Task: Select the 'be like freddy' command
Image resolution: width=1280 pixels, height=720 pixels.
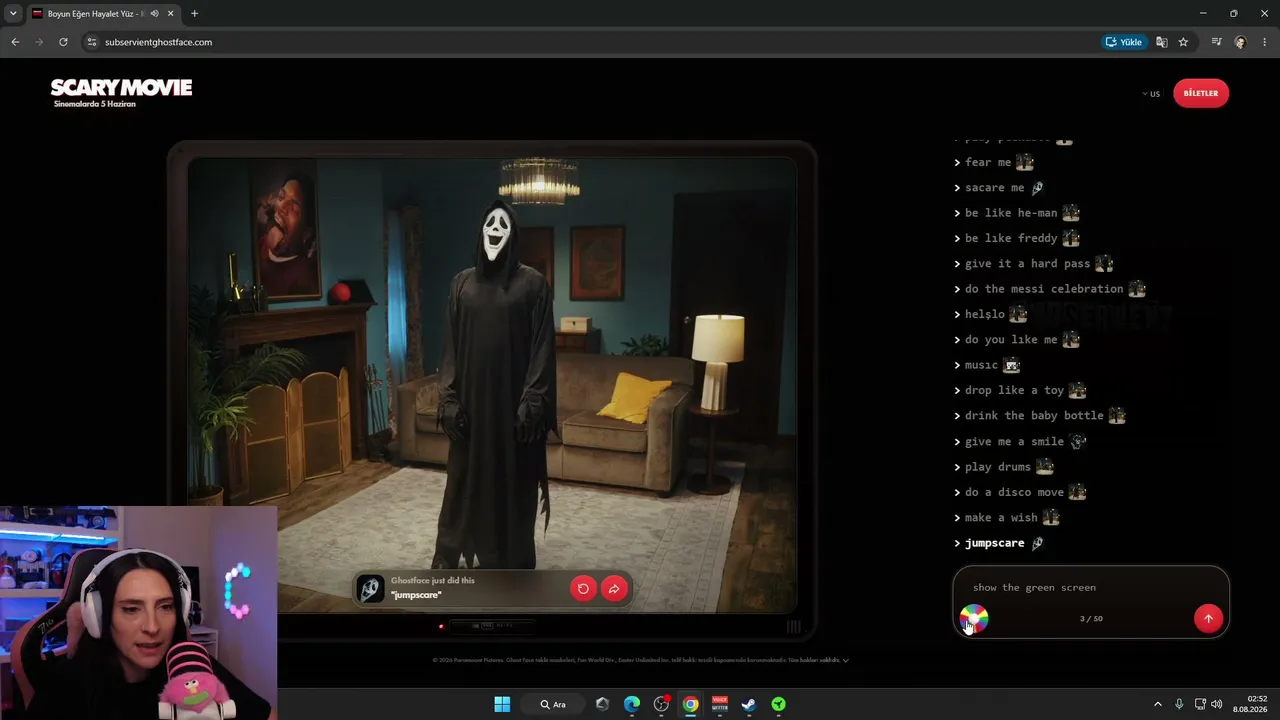Action: point(1011,238)
